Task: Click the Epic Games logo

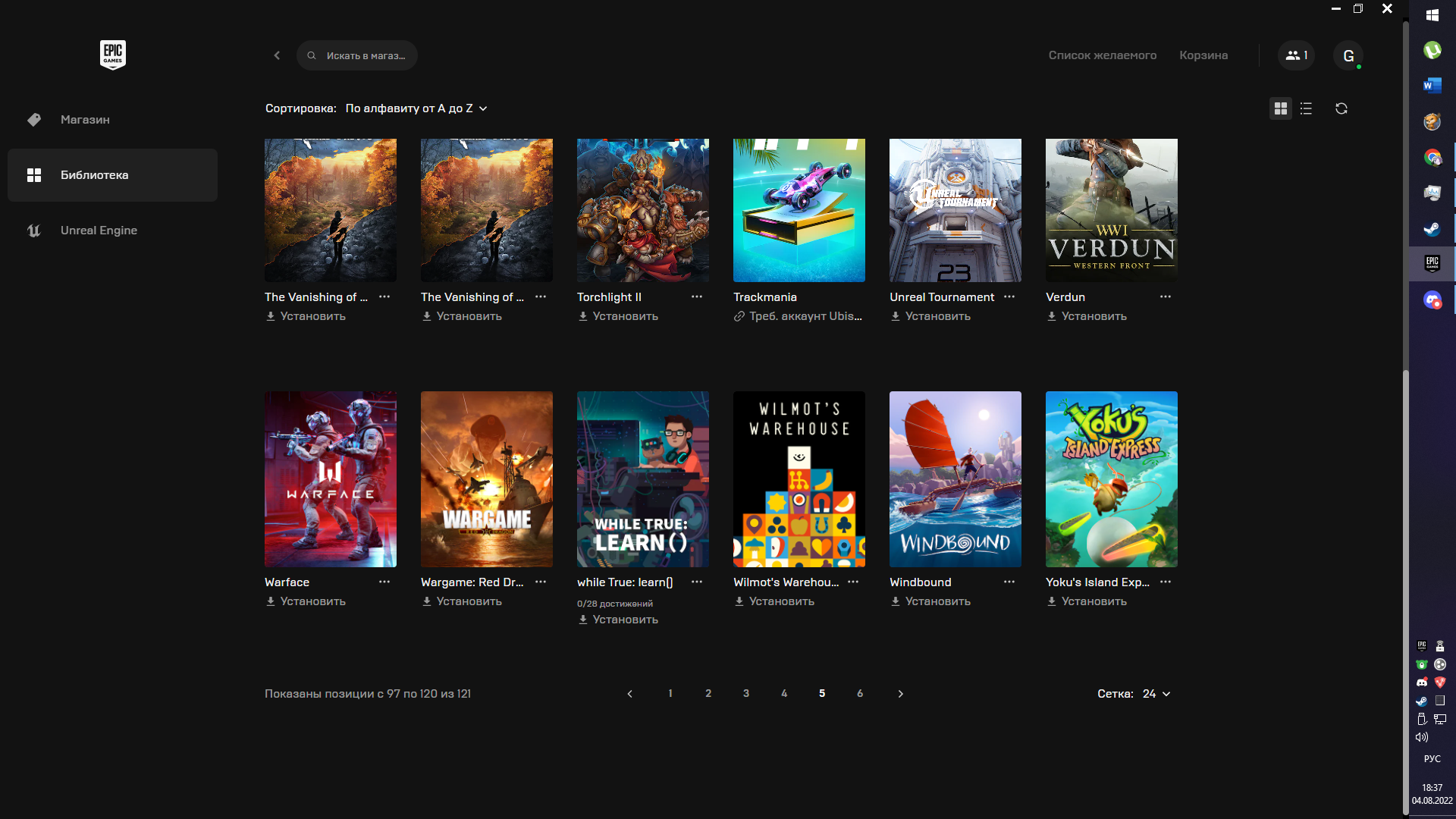Action: coord(113,55)
